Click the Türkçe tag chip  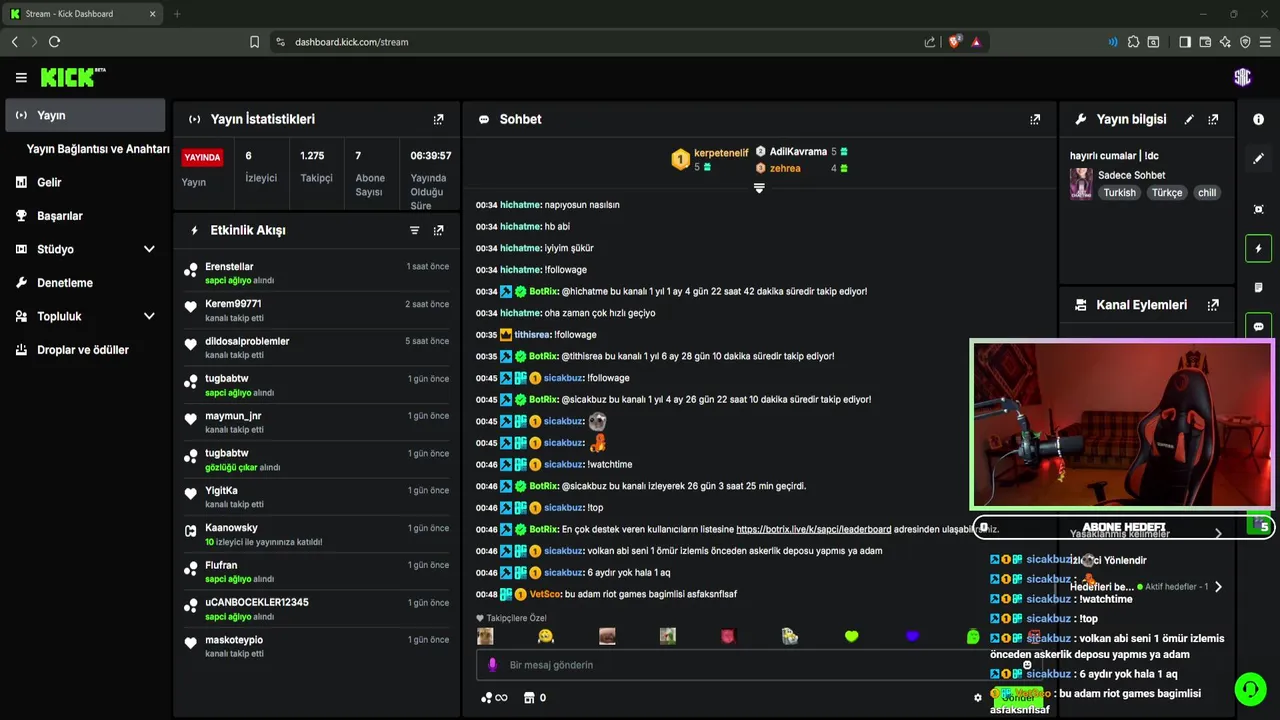coord(1167,193)
